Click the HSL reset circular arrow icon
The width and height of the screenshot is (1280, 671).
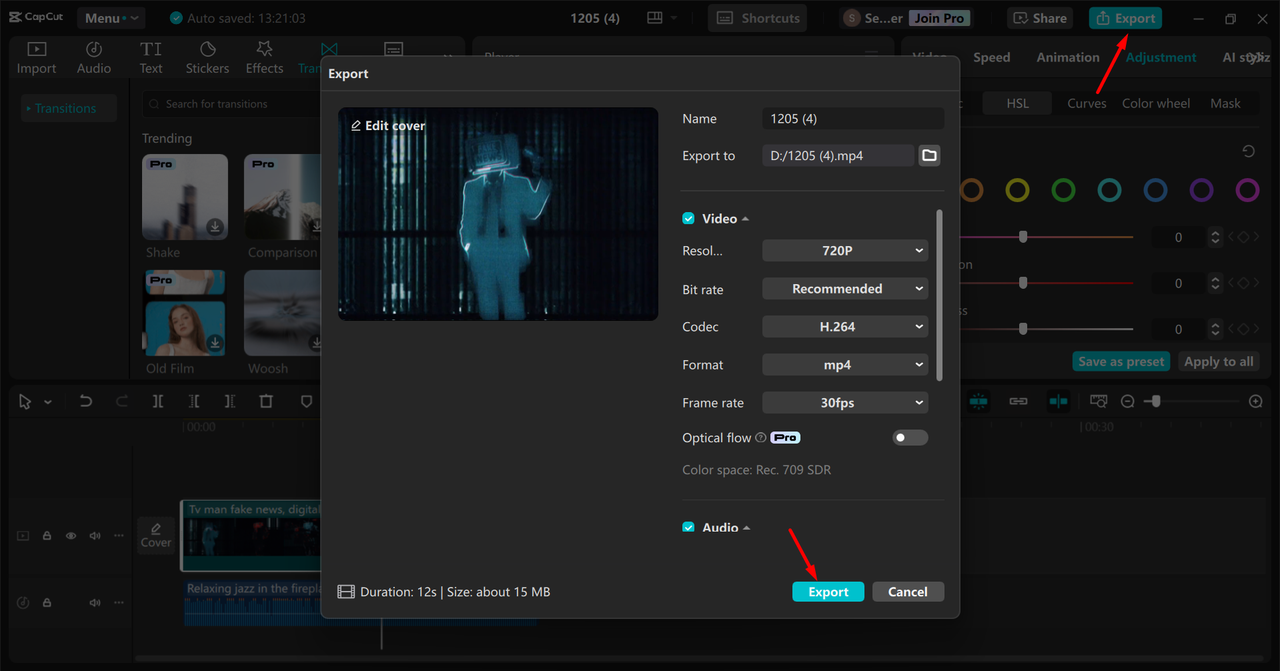pos(1248,151)
